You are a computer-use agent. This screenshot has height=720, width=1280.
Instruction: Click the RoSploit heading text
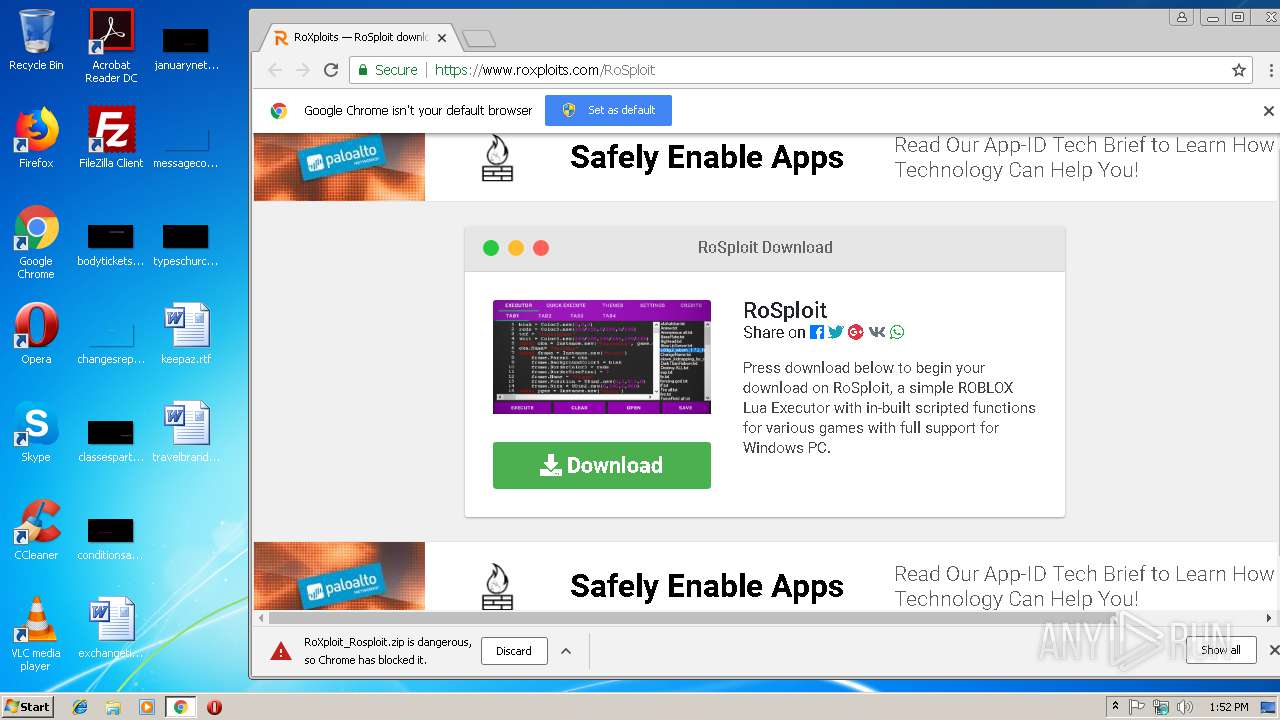coord(785,310)
